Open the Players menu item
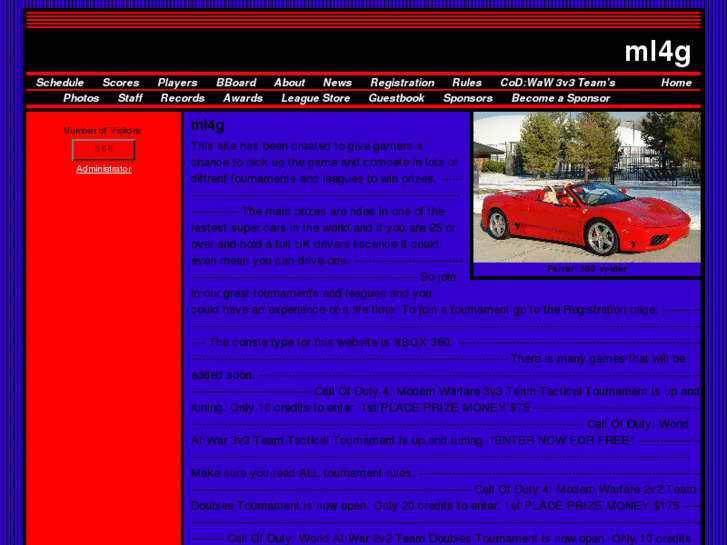This screenshot has height=545, width=727. [x=177, y=83]
